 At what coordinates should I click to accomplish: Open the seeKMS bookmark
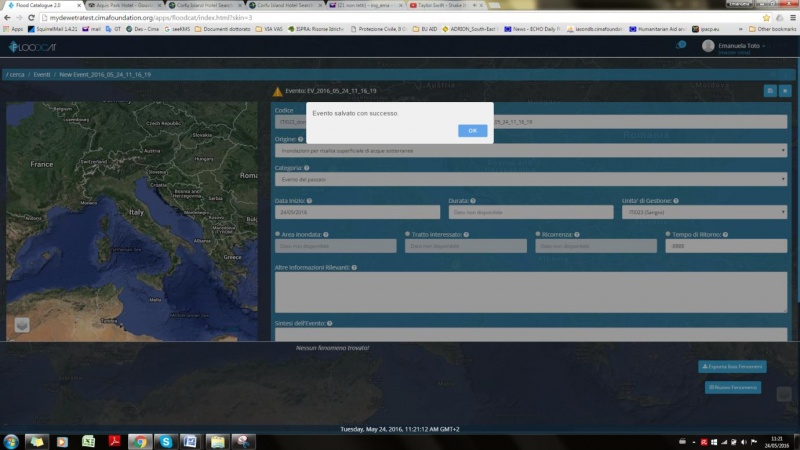[x=177, y=29]
